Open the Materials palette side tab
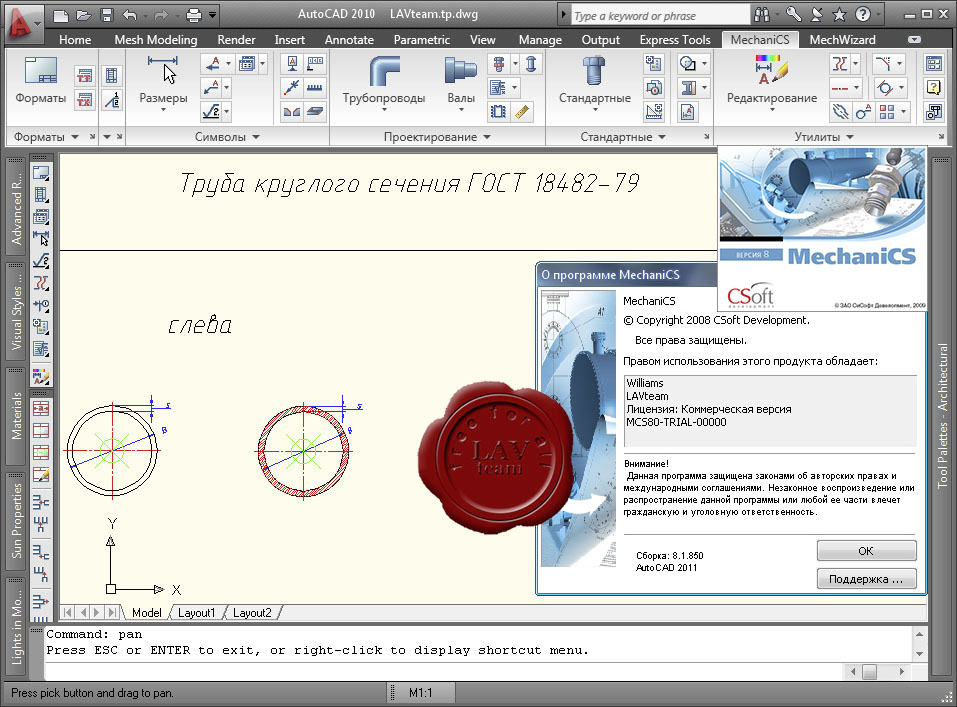The image size is (957, 707). pos(16,415)
